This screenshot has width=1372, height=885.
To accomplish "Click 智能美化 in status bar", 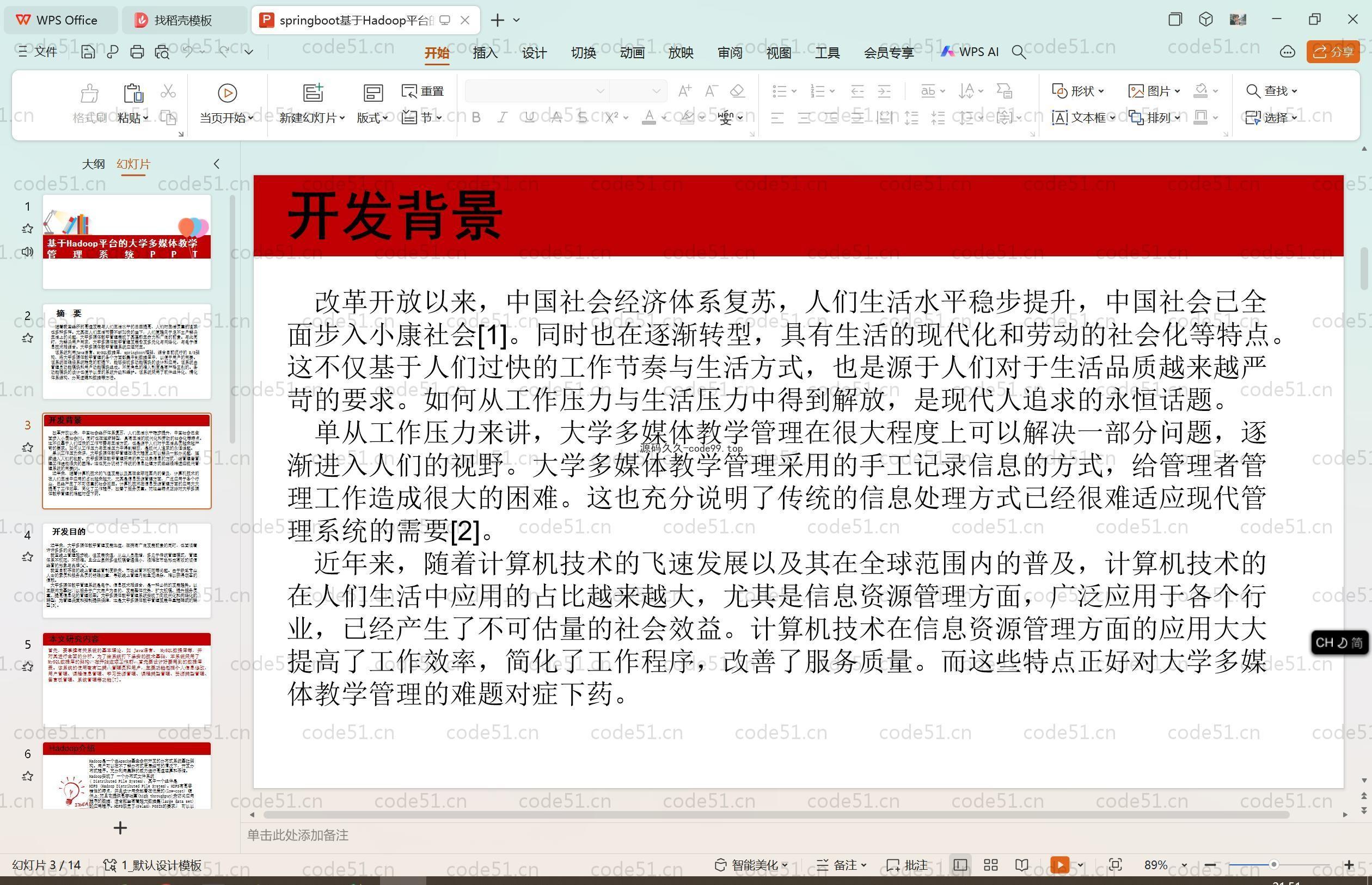I will click(x=751, y=865).
